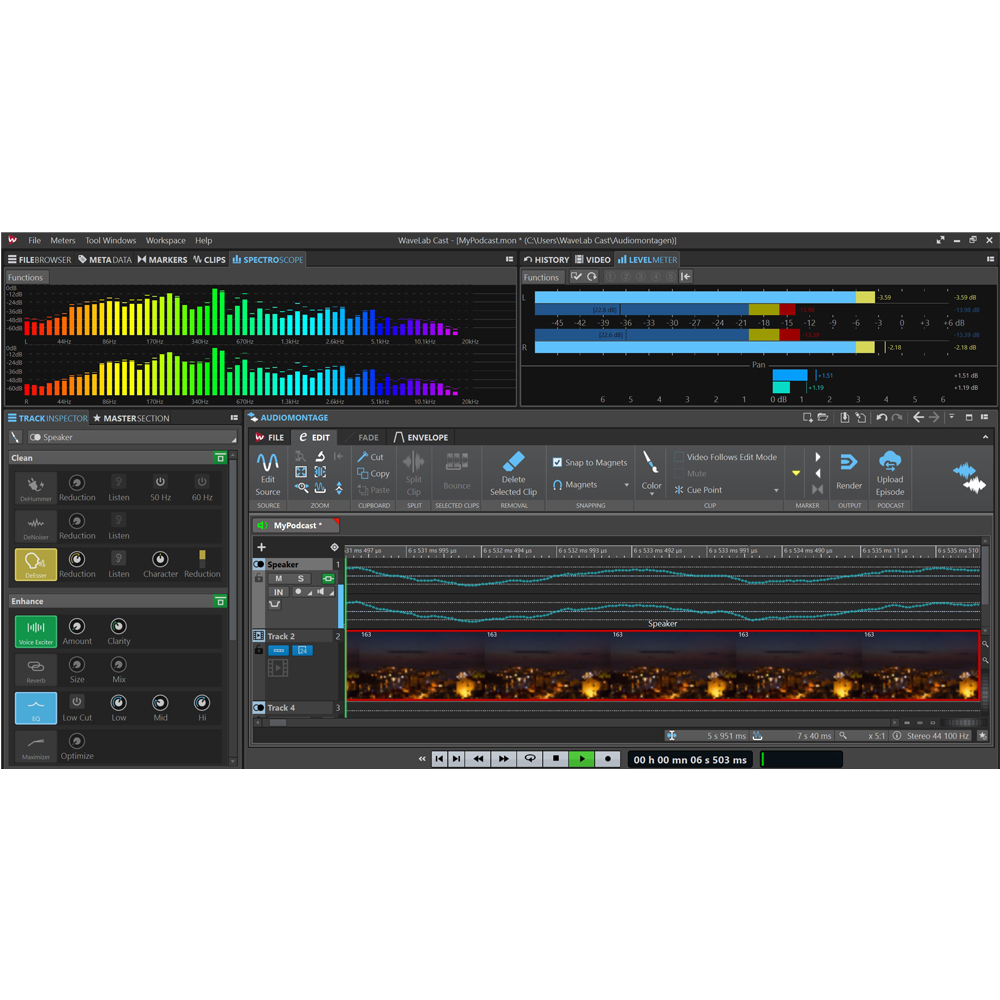Click the Loop button in transport
The width and height of the screenshot is (1000, 1000).
(x=529, y=759)
